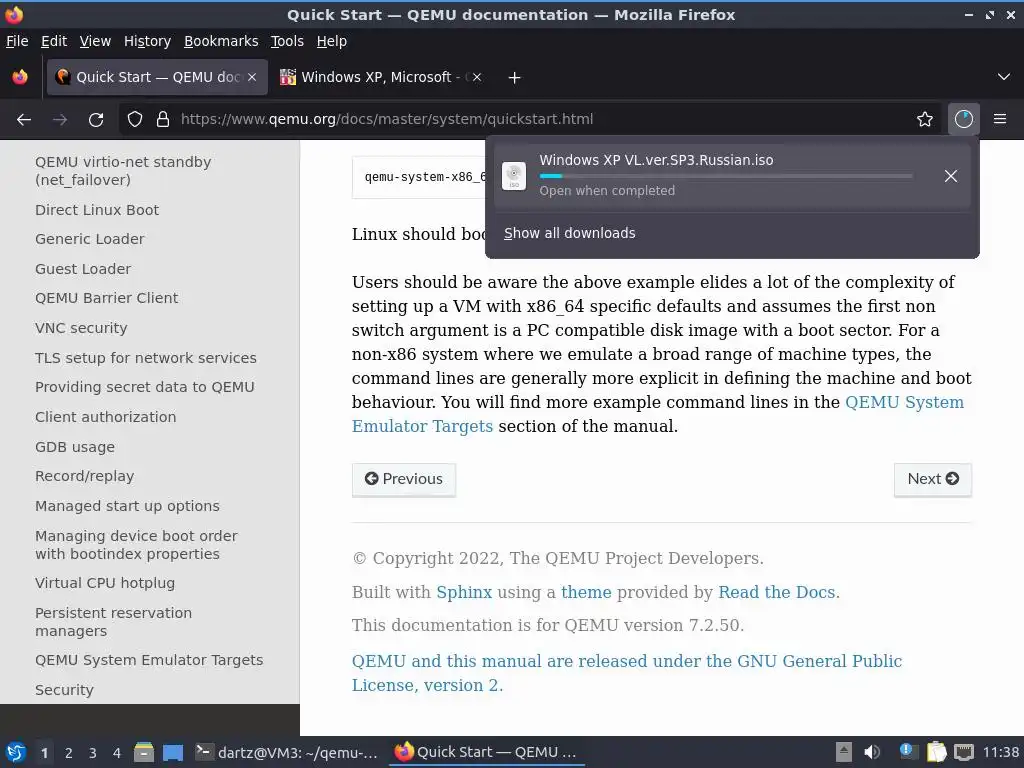Open QEMU Barrier Client in sidebar
Screen dimensions: 1024x768
(x=106, y=298)
